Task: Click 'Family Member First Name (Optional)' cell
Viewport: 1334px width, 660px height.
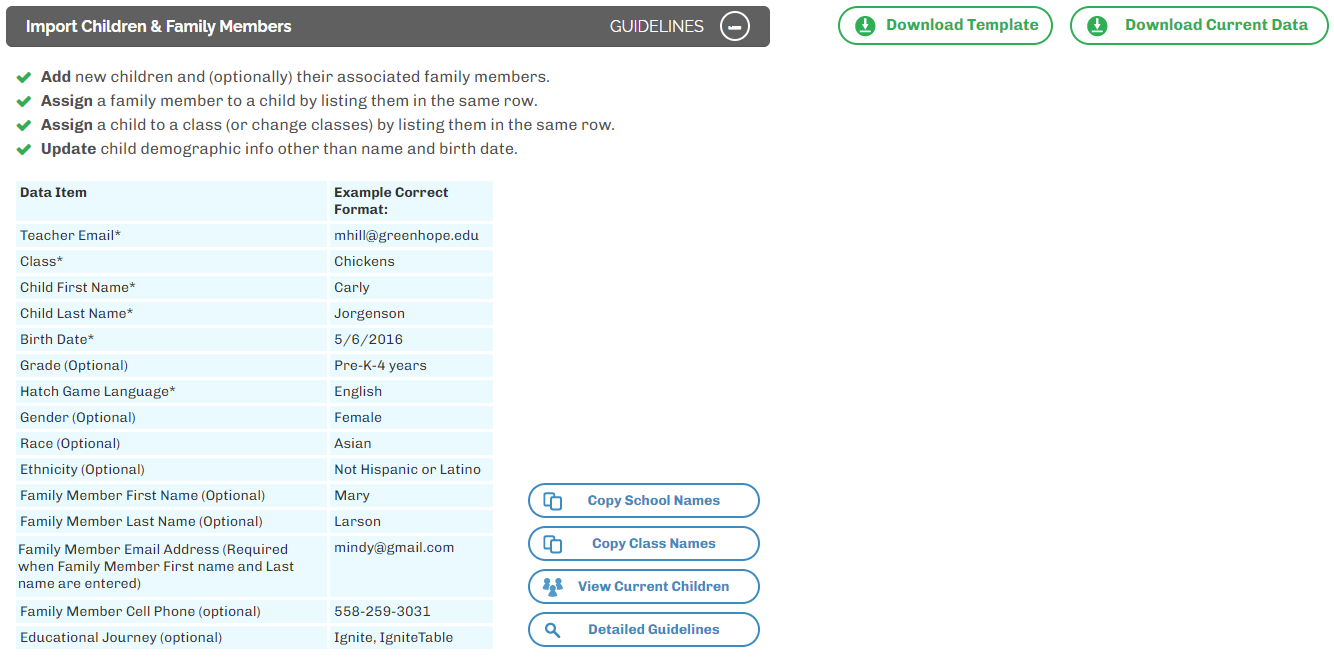Action: pos(172,495)
